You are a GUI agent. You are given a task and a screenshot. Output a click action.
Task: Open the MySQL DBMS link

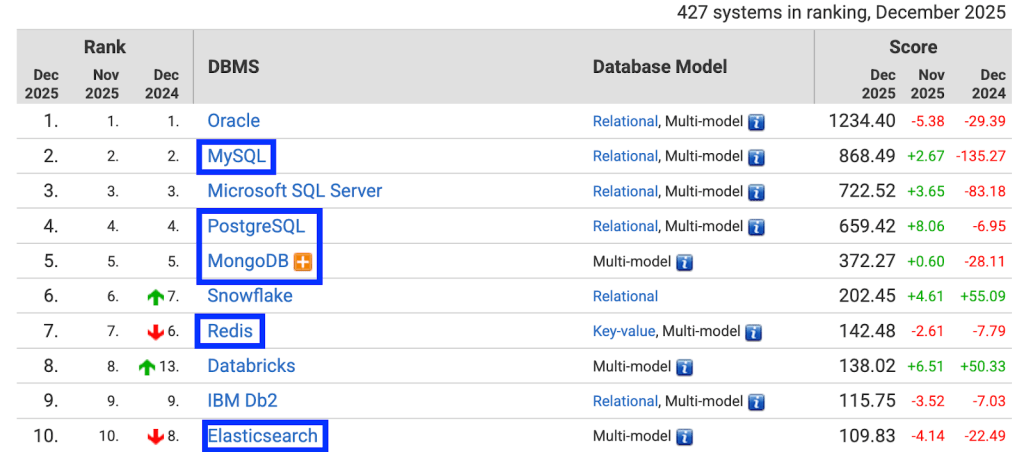click(236, 156)
